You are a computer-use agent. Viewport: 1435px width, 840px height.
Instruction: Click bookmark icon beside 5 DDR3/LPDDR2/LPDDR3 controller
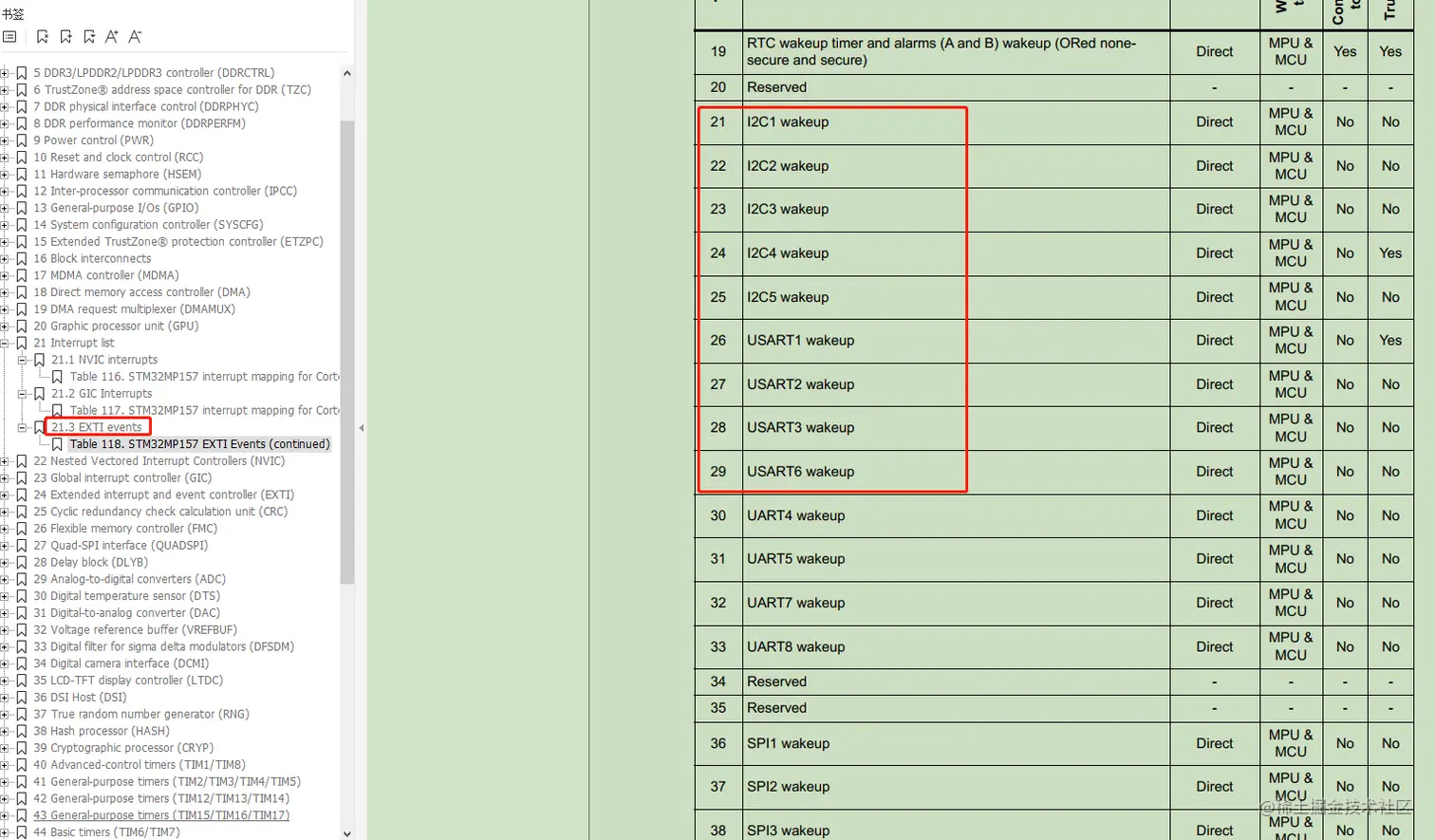[x=21, y=73]
